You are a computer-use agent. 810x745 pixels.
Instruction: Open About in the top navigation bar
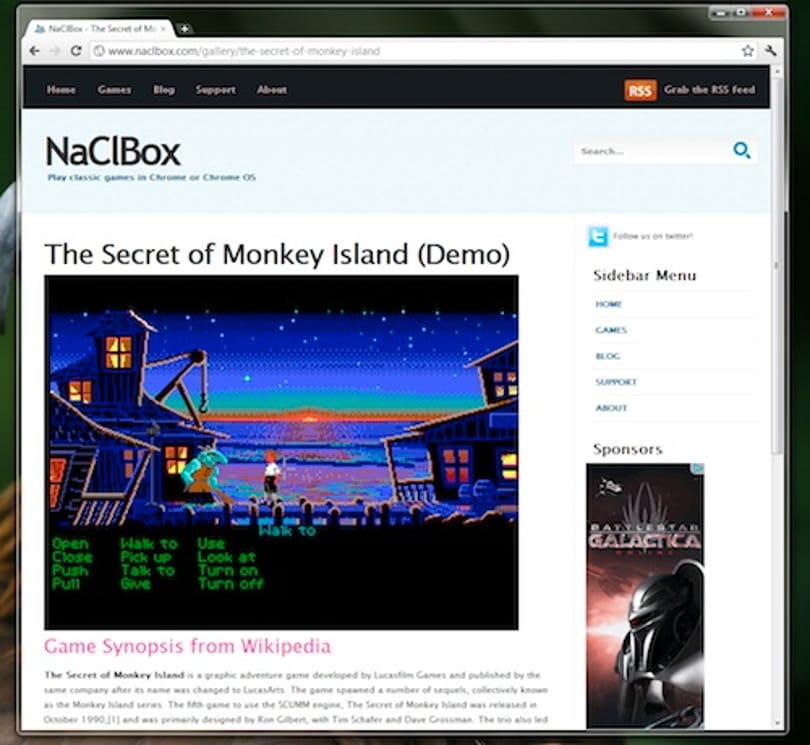click(272, 90)
